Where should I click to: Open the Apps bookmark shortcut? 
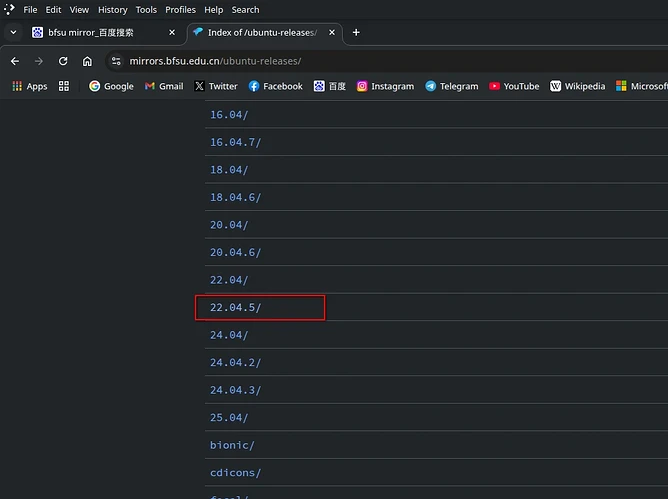click(x=29, y=86)
